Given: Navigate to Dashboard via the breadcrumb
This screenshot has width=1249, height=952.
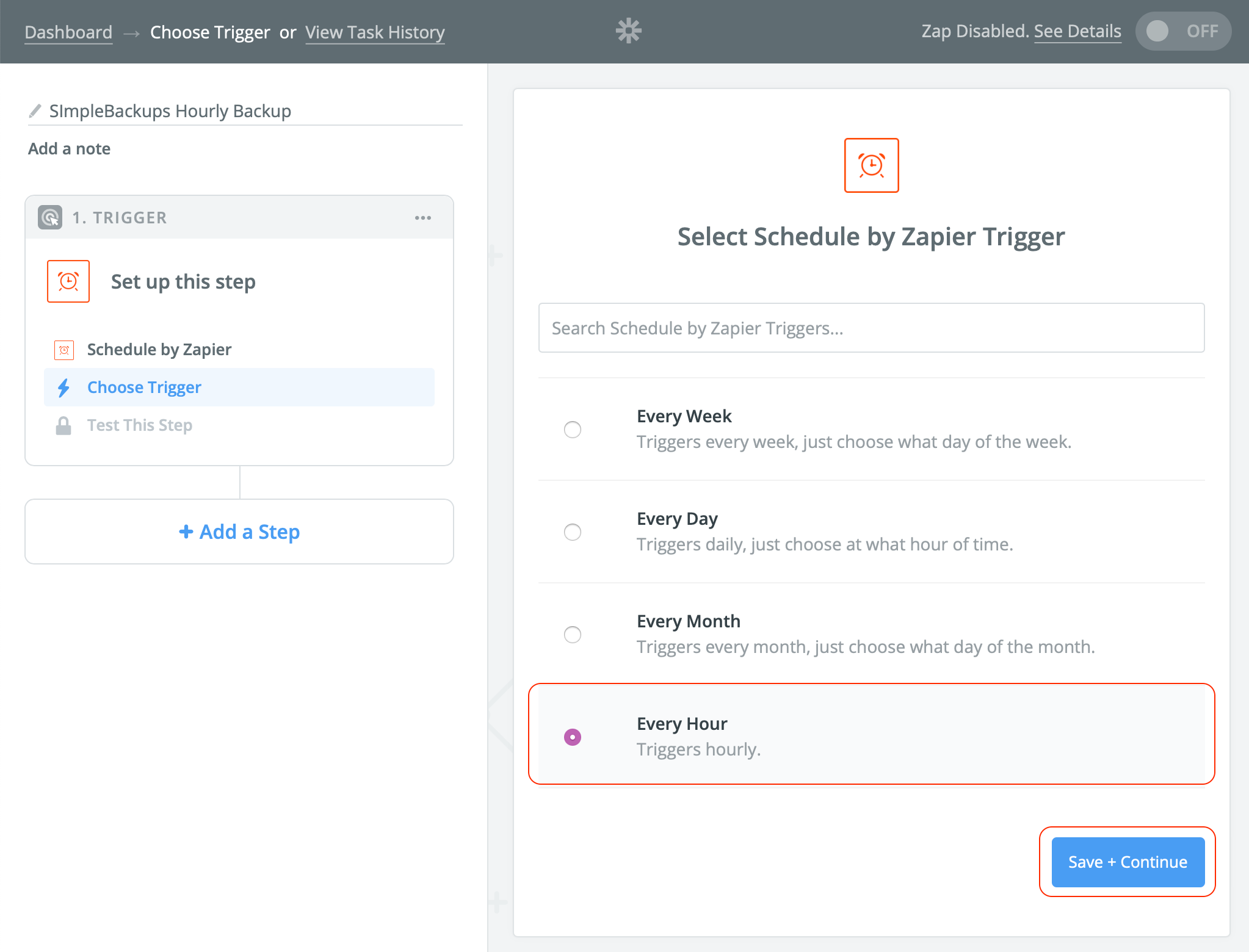Looking at the screenshot, I should [x=68, y=32].
